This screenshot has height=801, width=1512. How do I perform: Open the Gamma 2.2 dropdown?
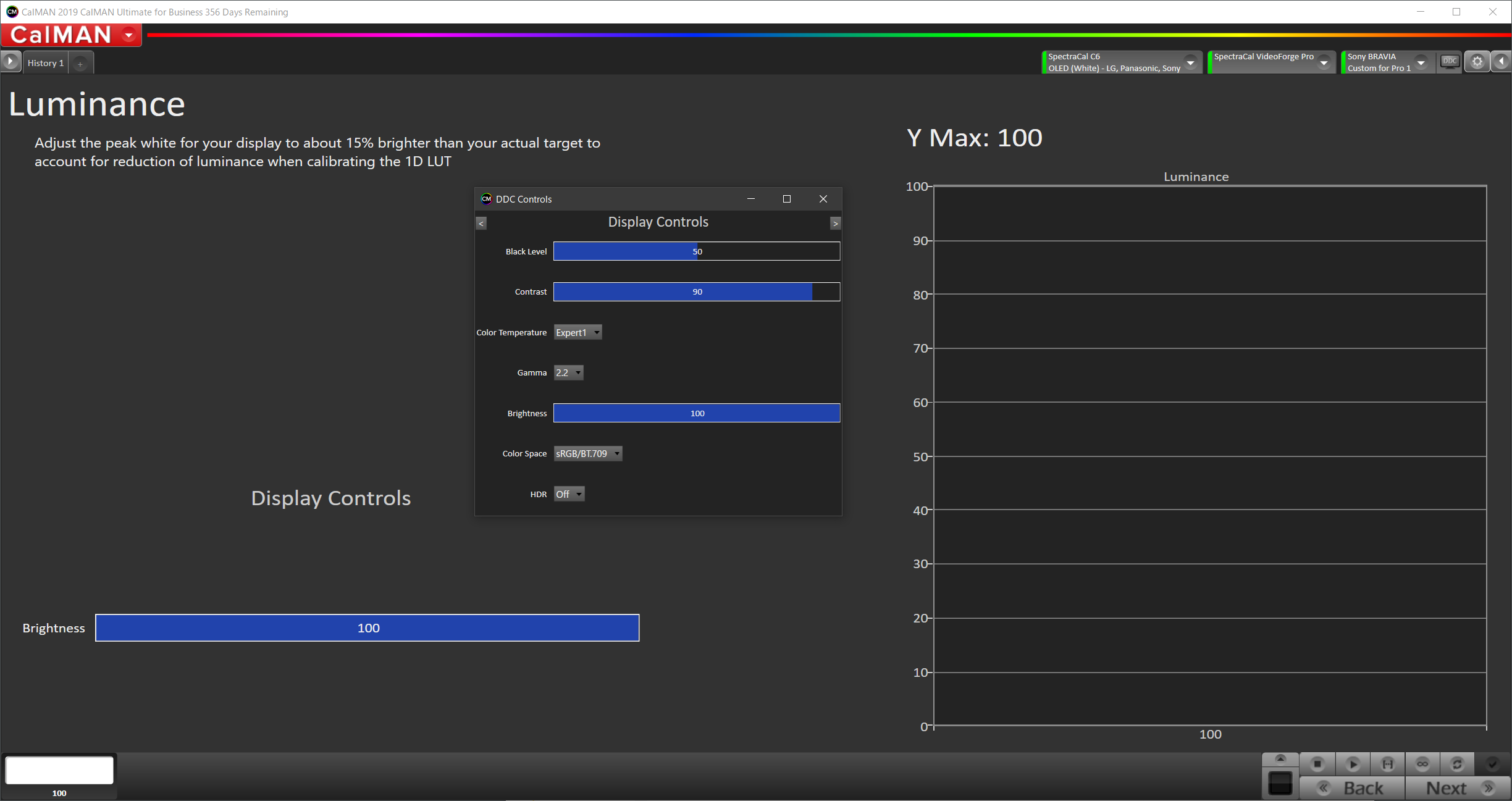click(568, 372)
